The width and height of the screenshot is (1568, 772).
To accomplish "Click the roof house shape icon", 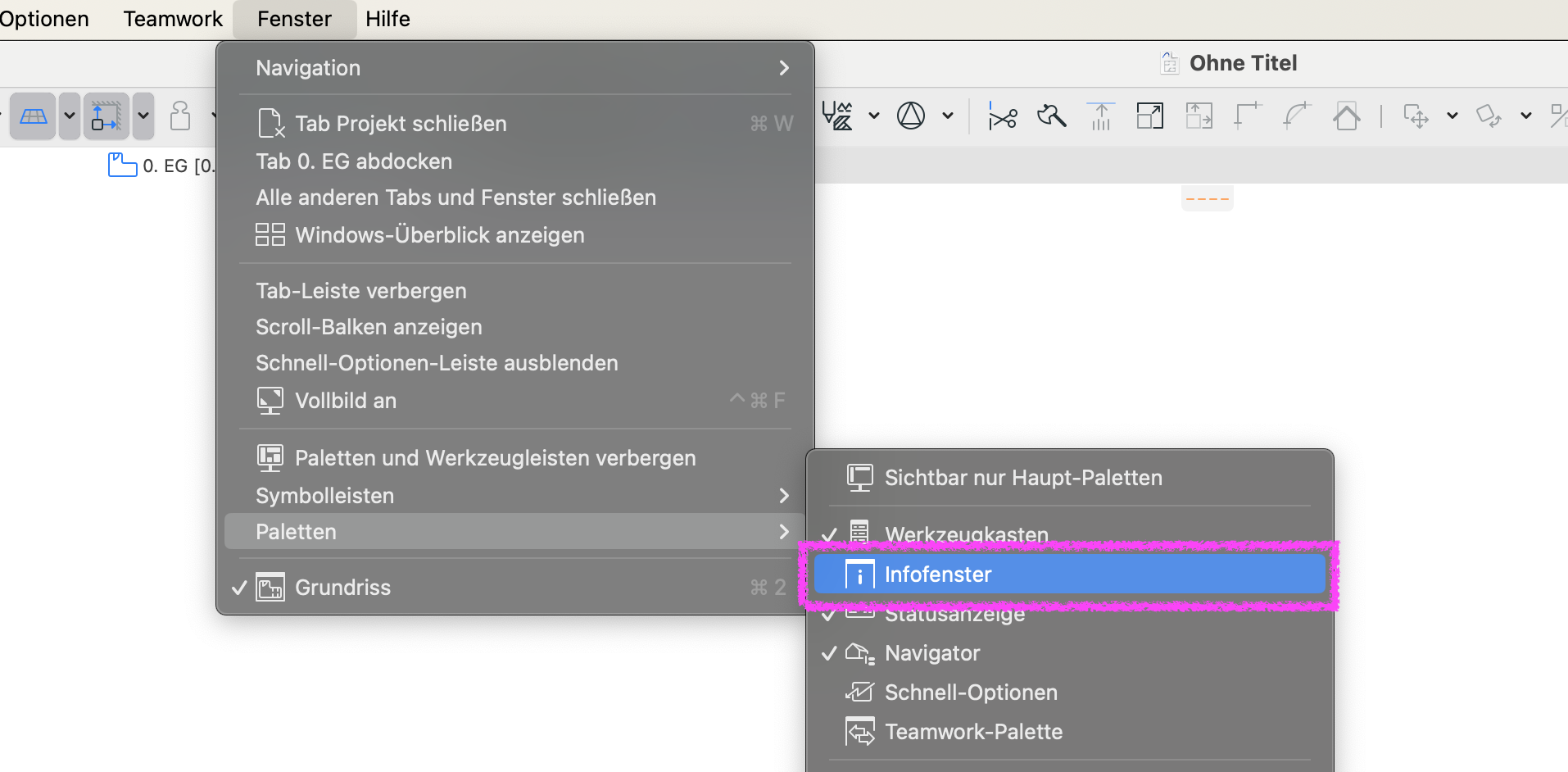I will click(1347, 116).
